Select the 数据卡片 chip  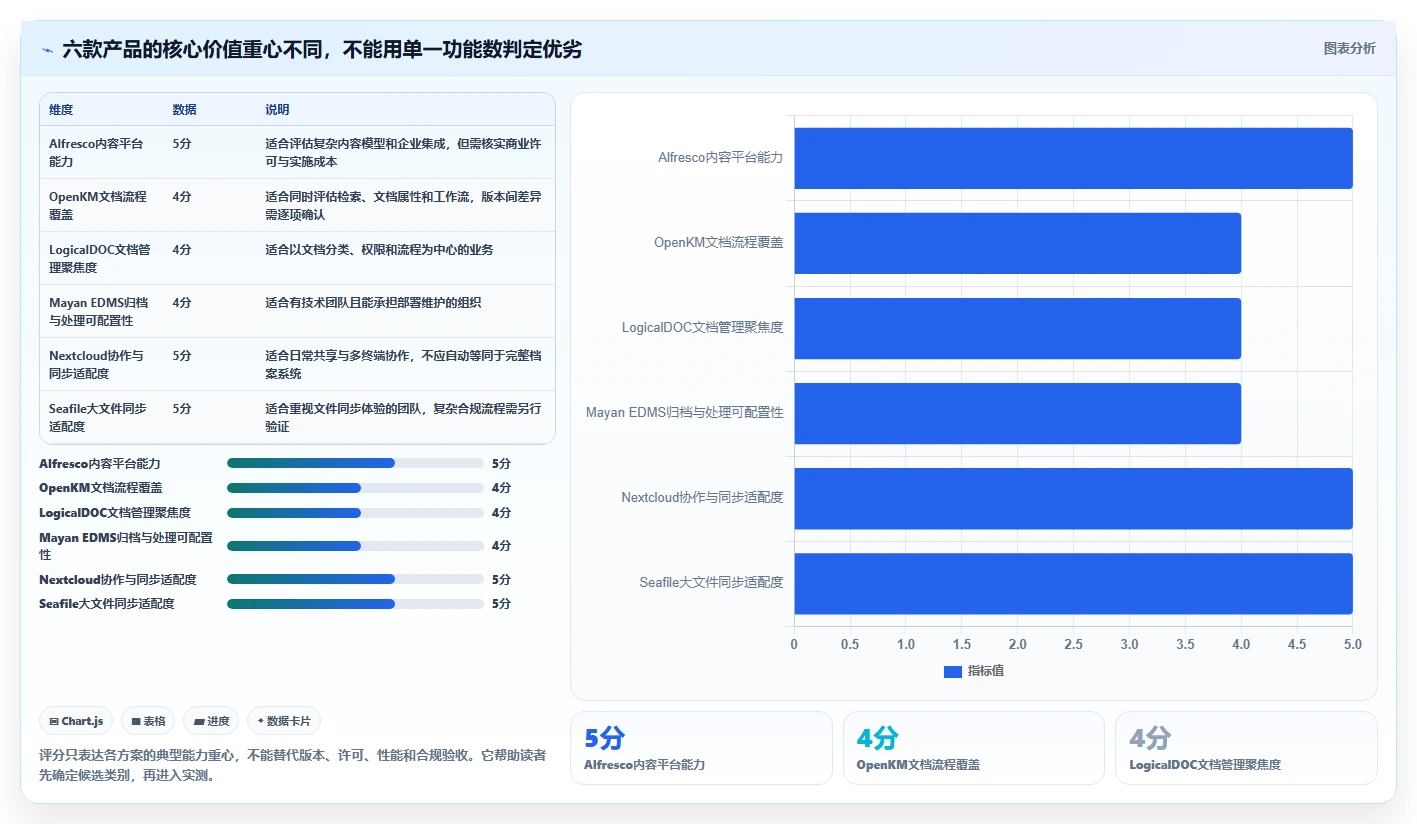tap(284, 721)
